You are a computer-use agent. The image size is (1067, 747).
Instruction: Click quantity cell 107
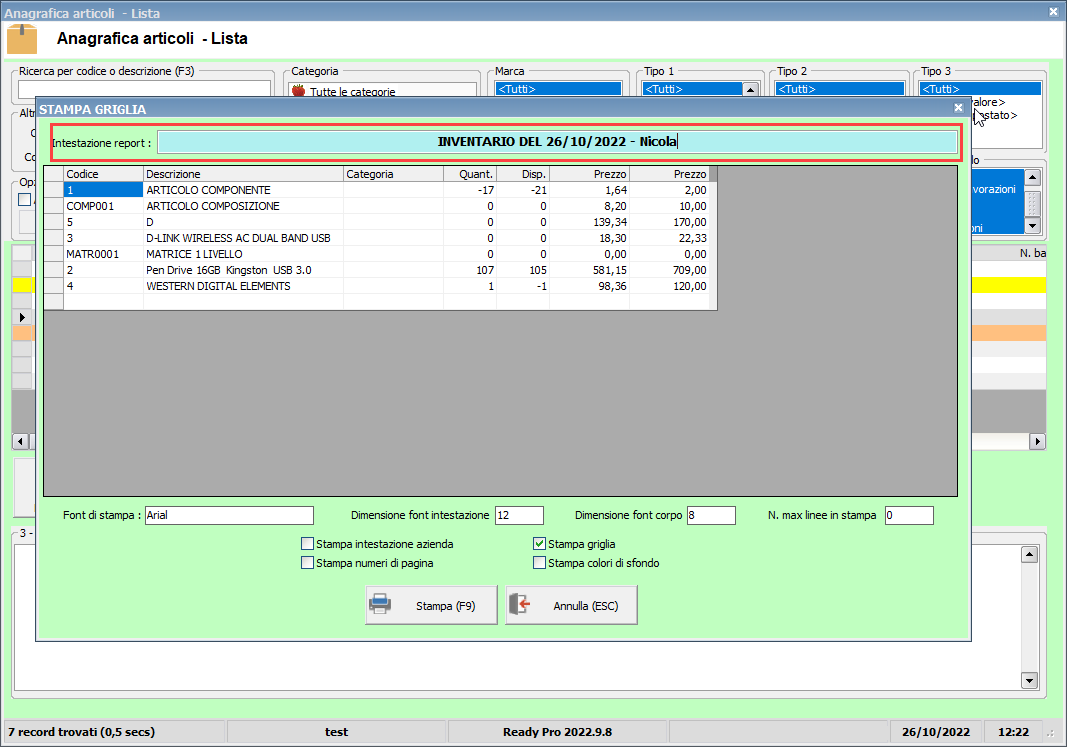(x=470, y=270)
